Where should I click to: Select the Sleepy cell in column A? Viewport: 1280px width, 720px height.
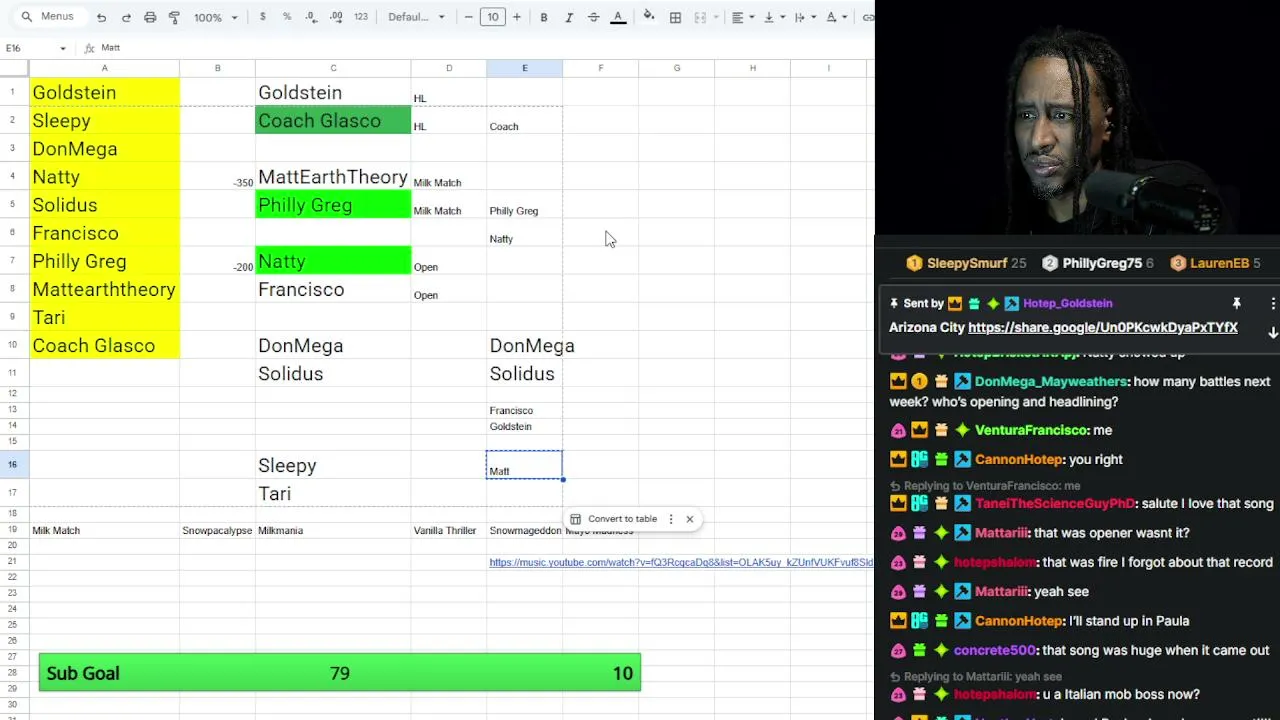click(x=104, y=120)
